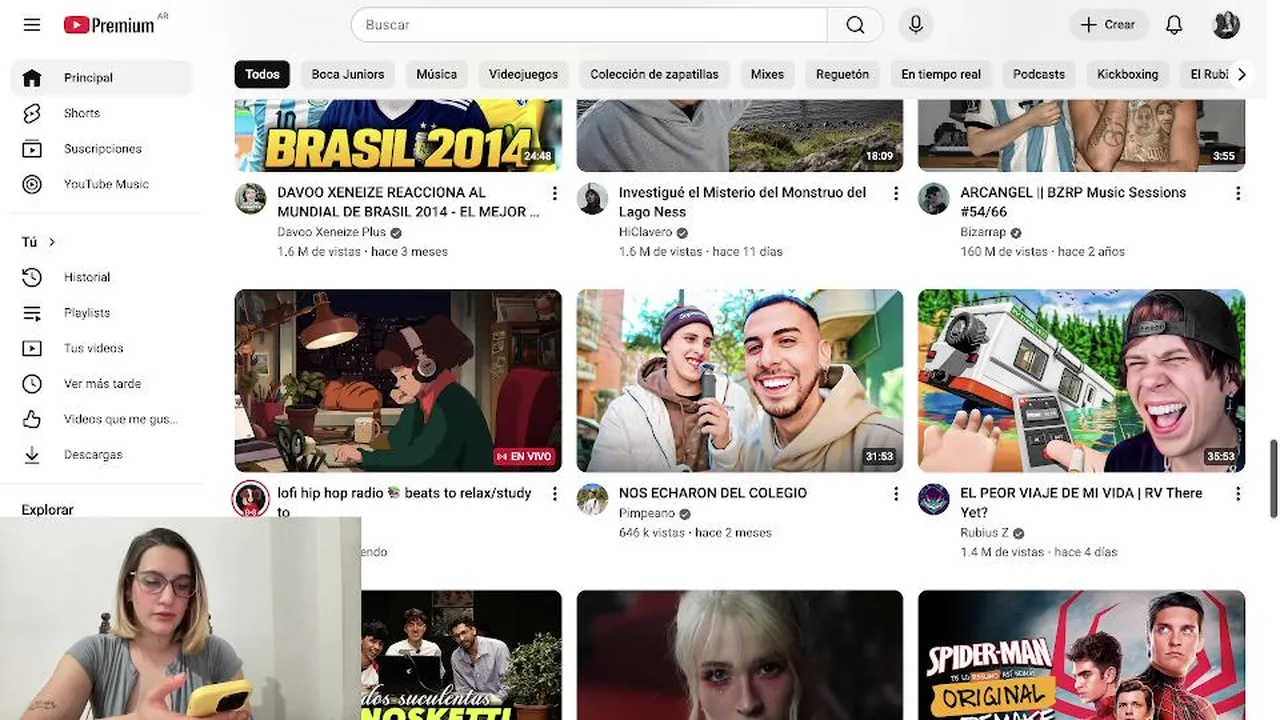Play the RV There Yet thumbnail

[x=1082, y=381]
